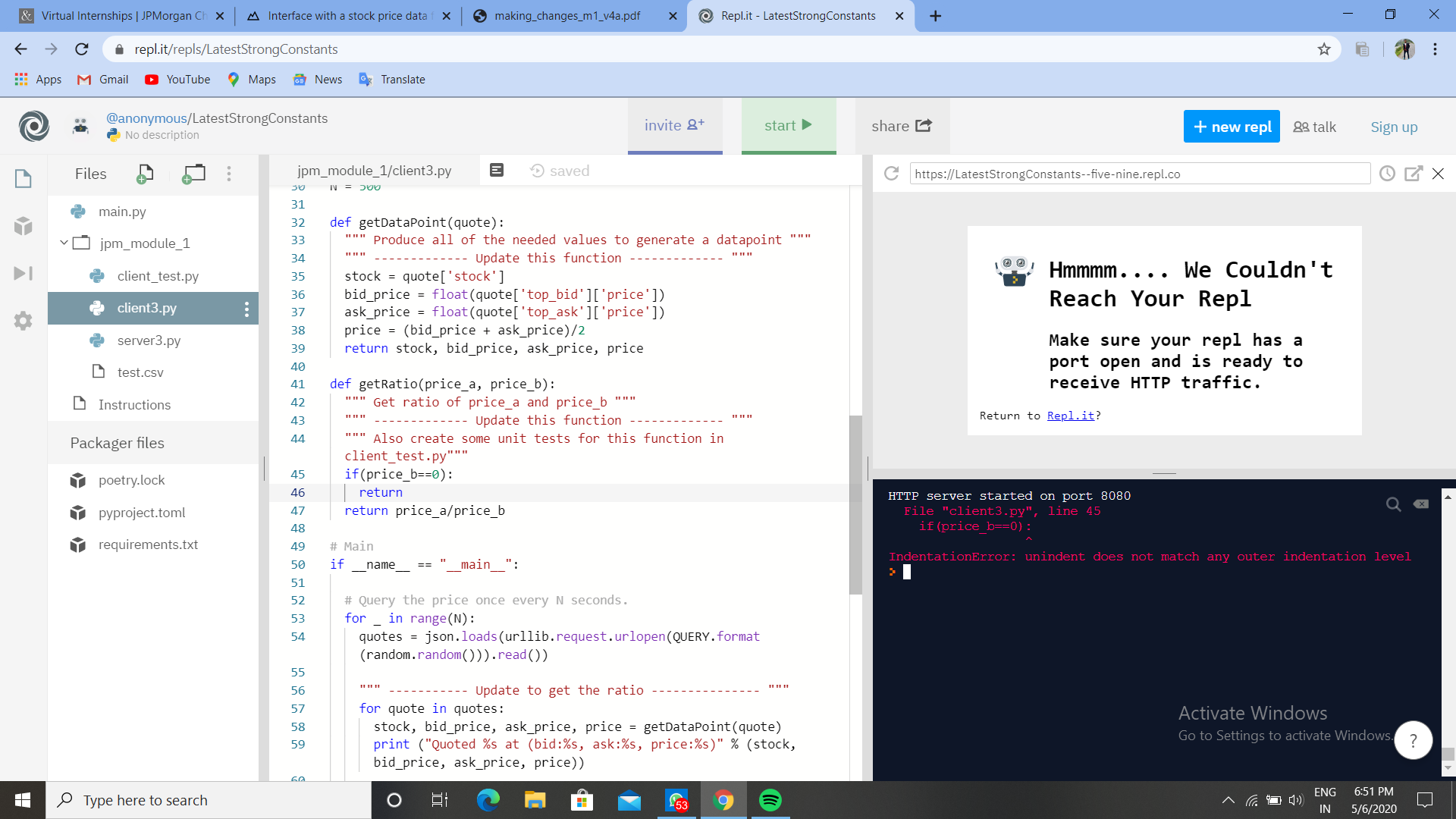1456x819 pixels.
Task: Create a new file using the add-file icon
Action: pyautogui.click(x=144, y=174)
